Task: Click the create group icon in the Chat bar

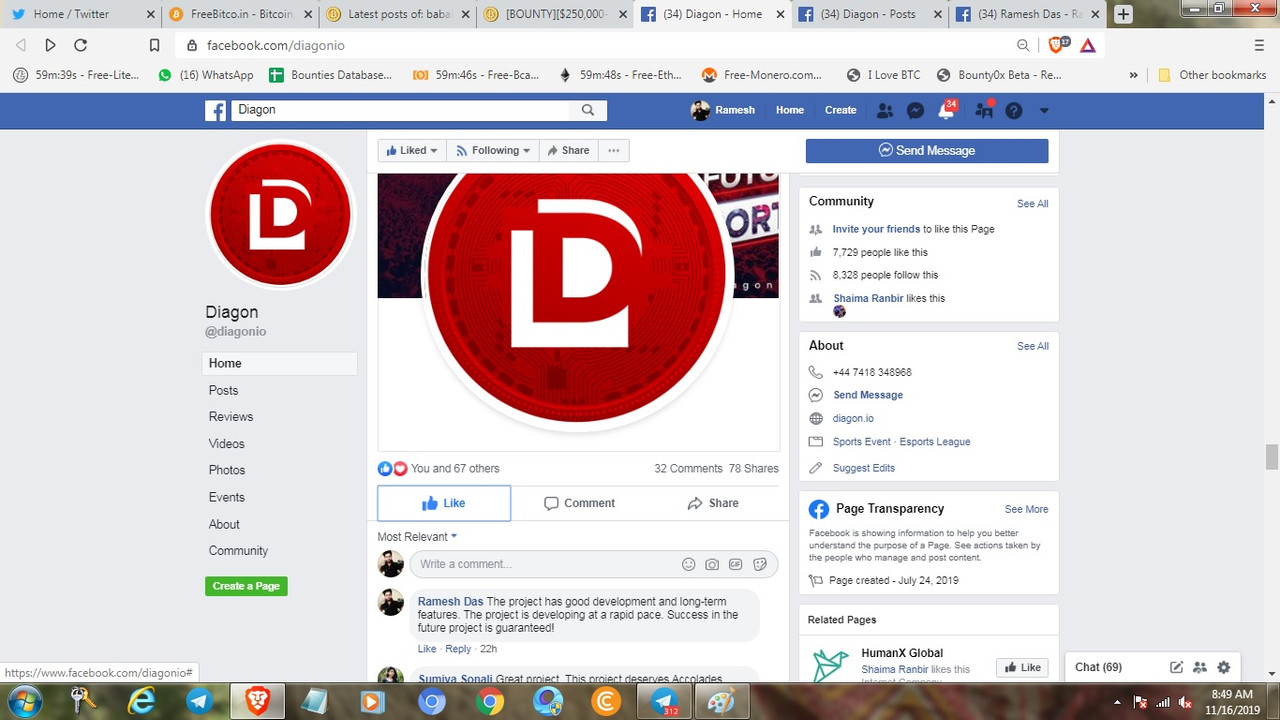Action: click(x=1200, y=667)
